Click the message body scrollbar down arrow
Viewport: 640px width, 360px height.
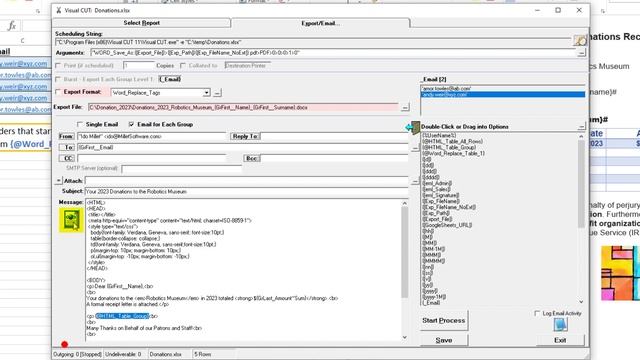404,337
